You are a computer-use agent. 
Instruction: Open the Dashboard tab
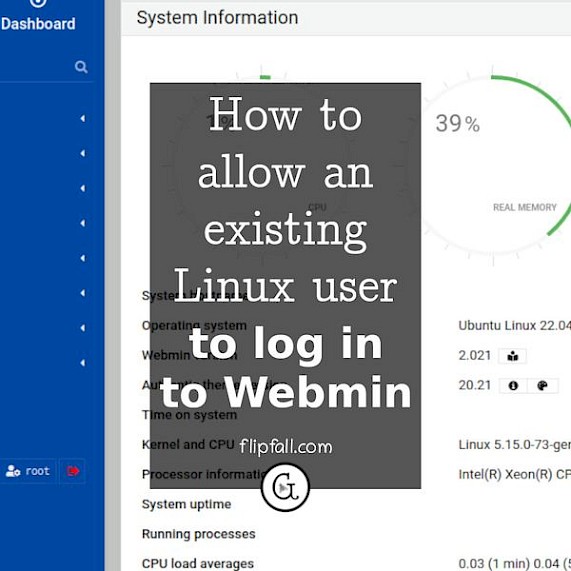point(38,16)
